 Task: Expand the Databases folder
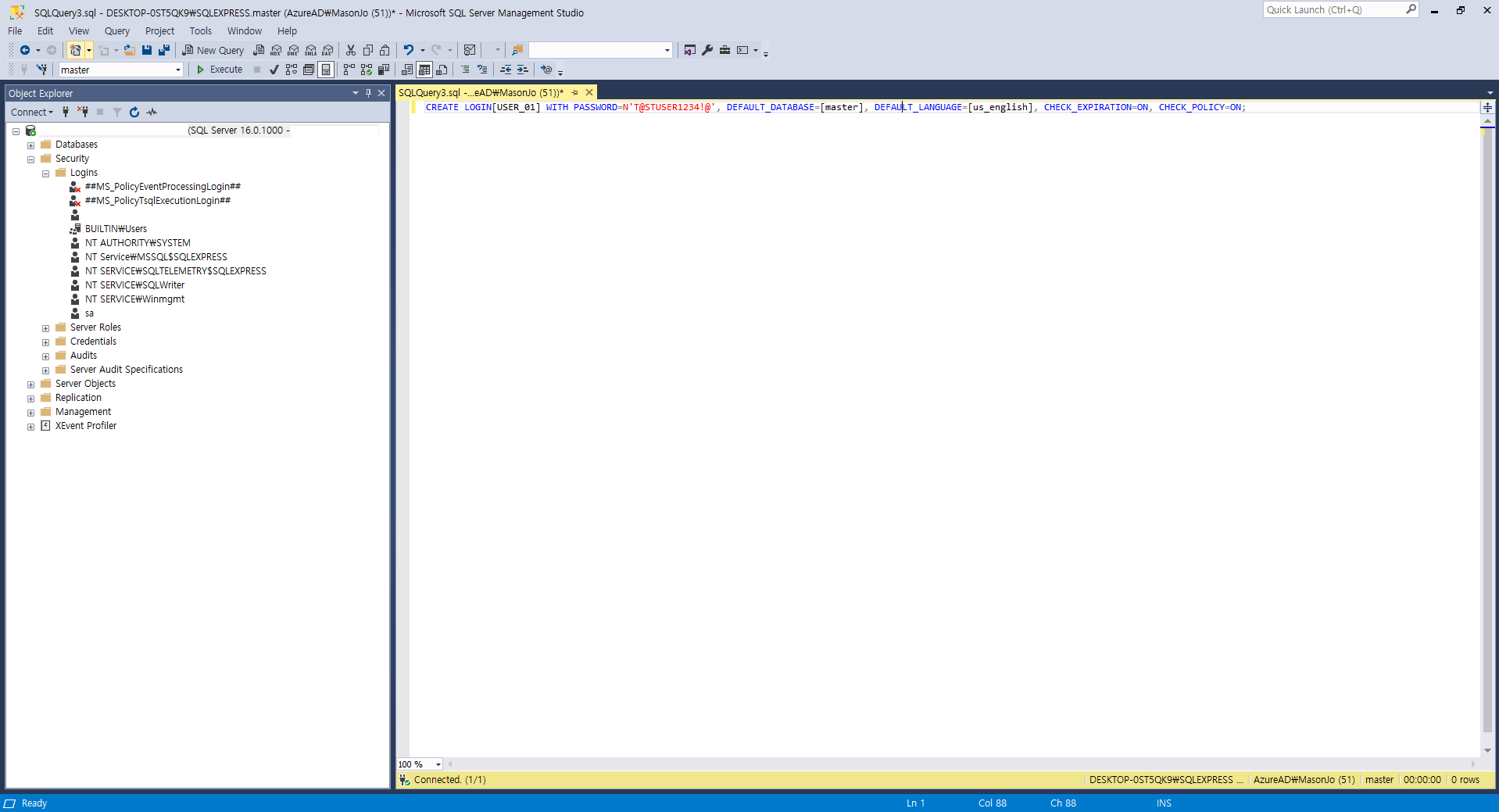pos(30,145)
